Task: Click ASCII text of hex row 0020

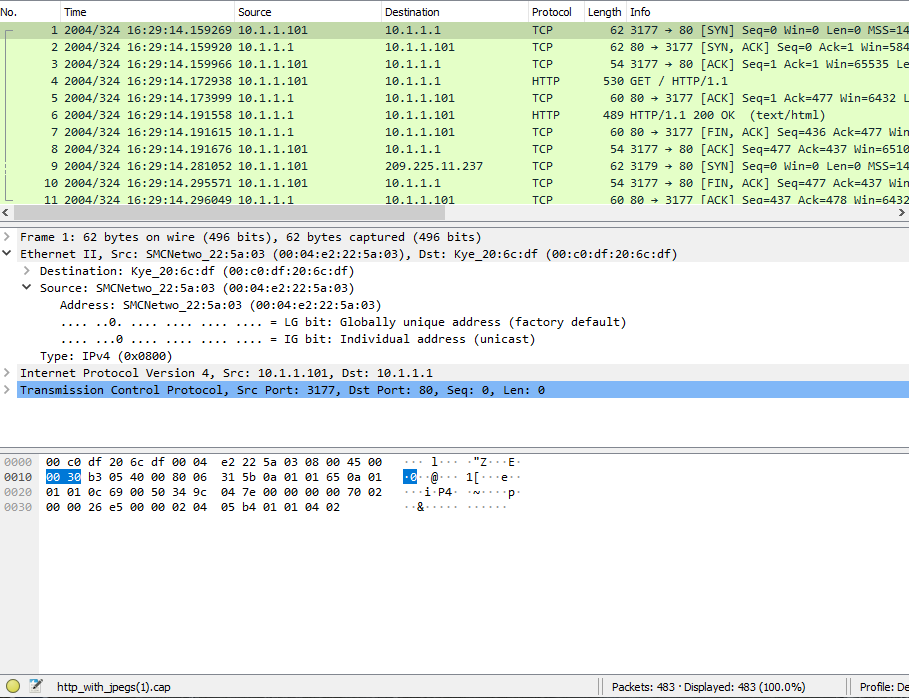Action: coord(461,492)
